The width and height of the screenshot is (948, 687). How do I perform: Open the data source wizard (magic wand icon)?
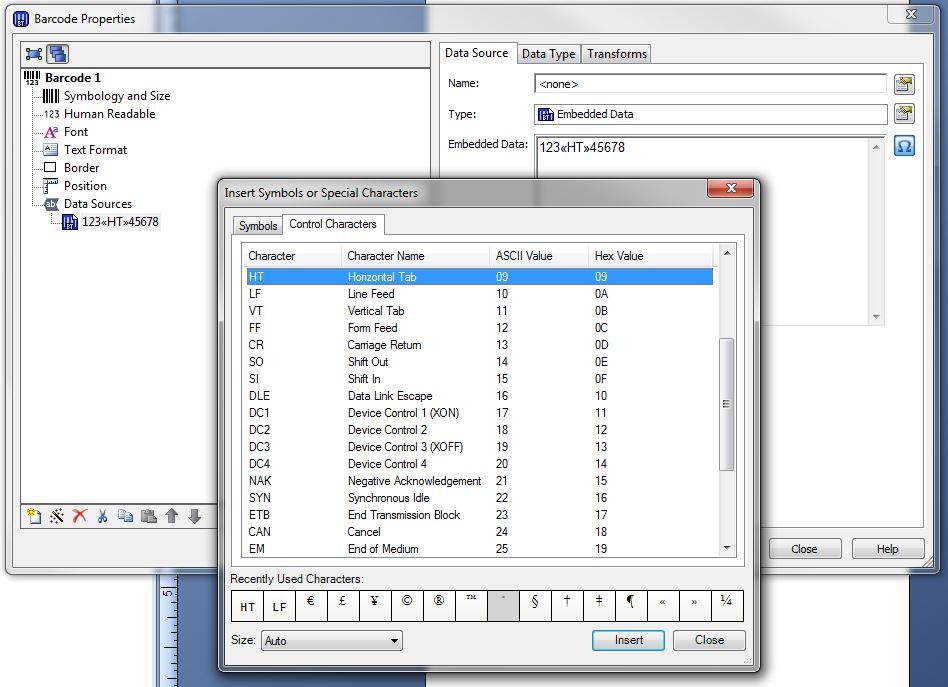[56, 515]
